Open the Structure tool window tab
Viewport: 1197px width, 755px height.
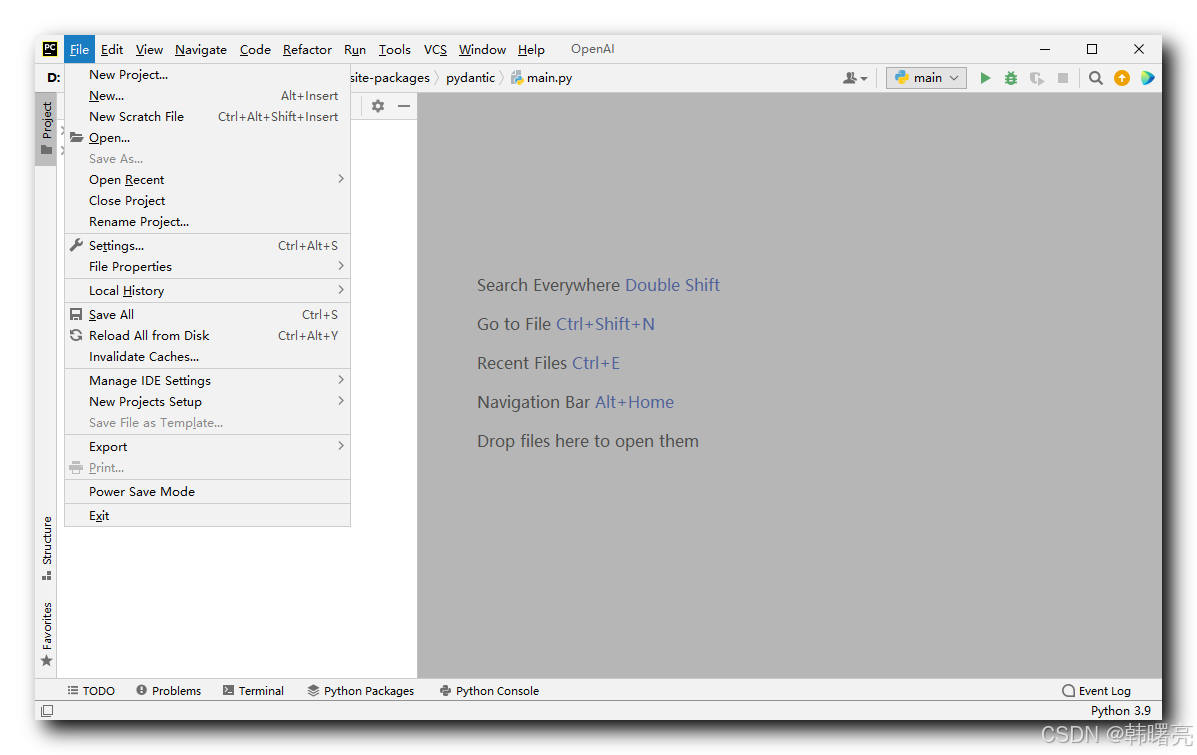tap(47, 548)
